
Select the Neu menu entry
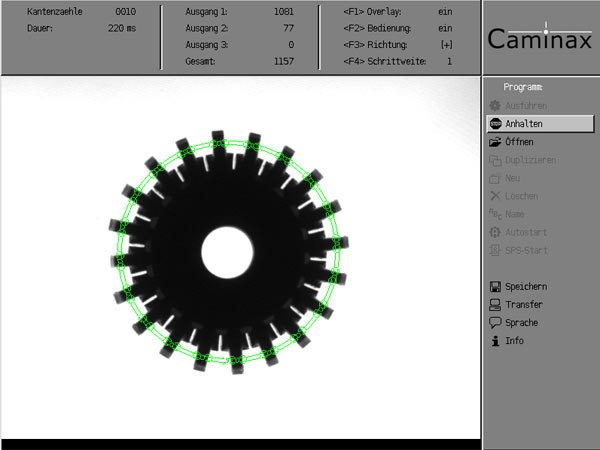click(x=514, y=178)
